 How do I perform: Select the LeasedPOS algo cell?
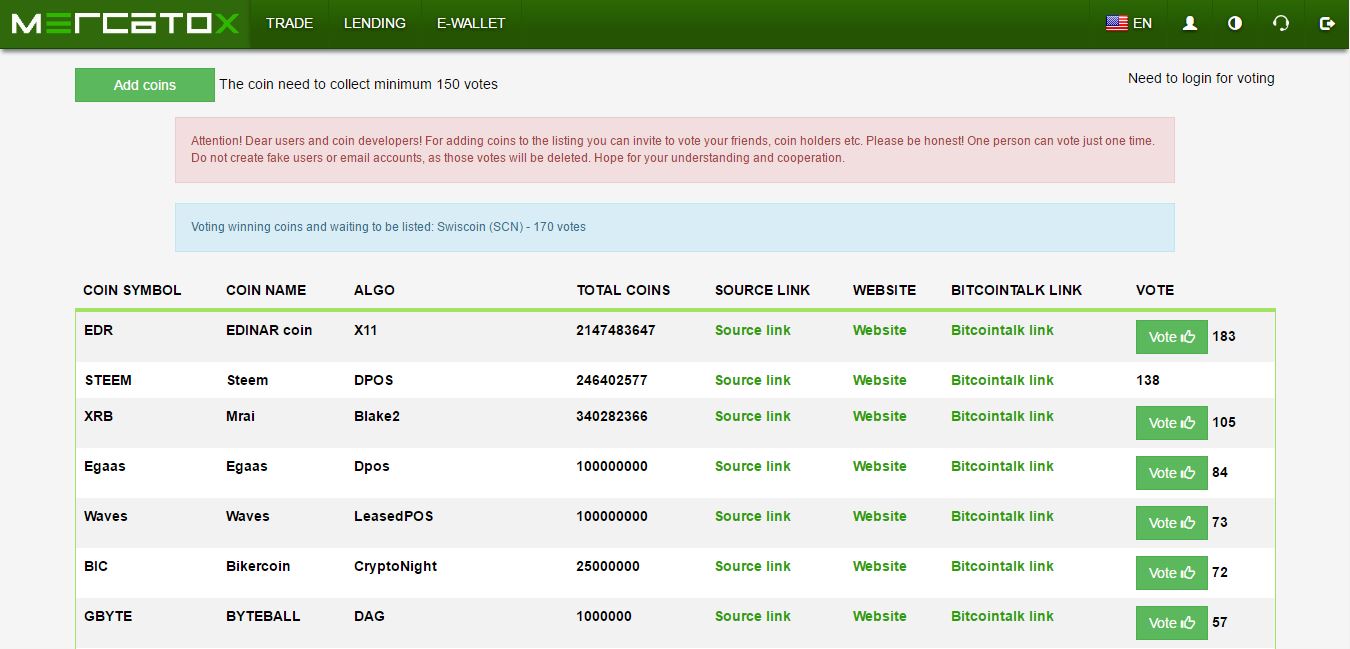(x=393, y=516)
